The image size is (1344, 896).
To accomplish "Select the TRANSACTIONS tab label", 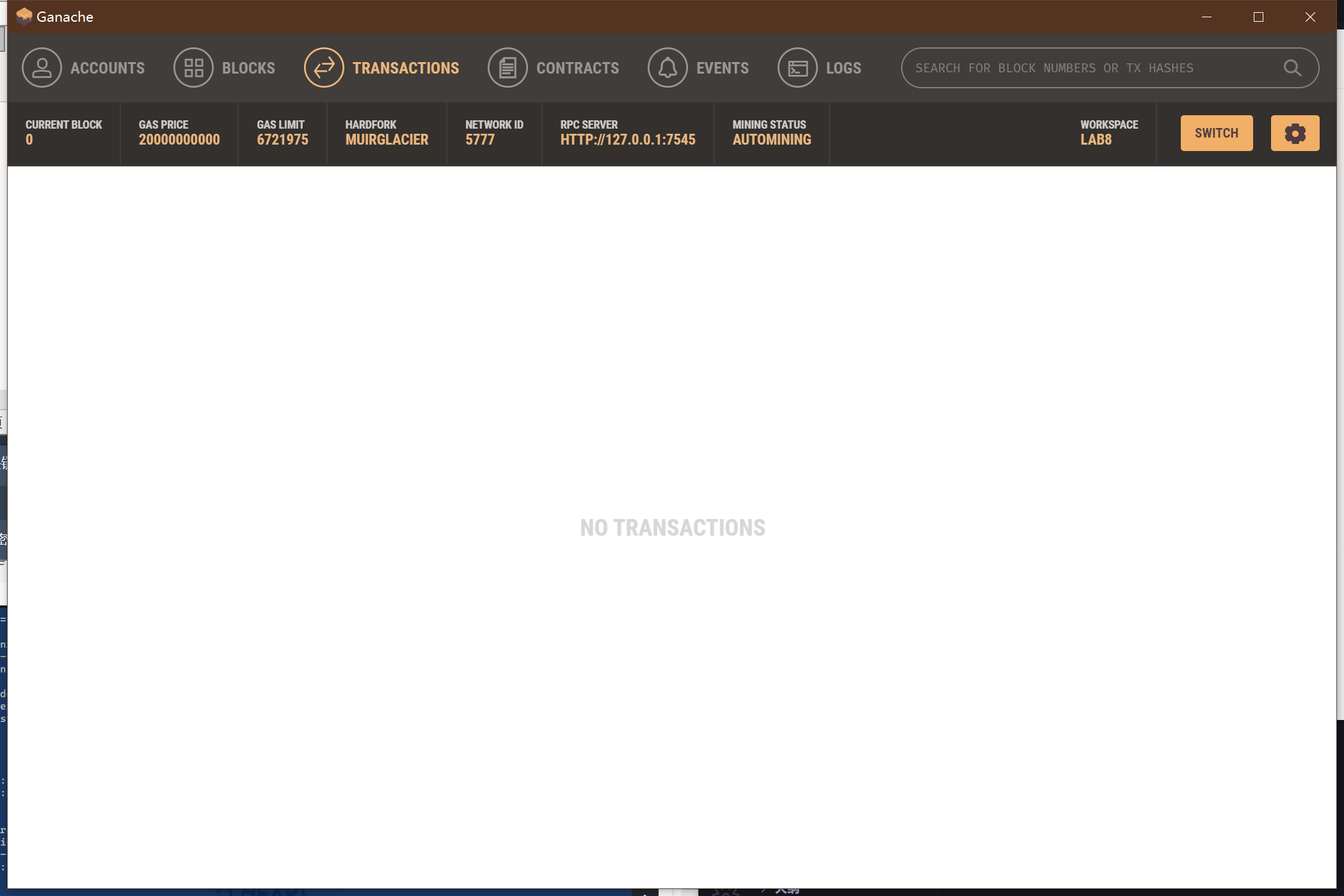I will [406, 68].
